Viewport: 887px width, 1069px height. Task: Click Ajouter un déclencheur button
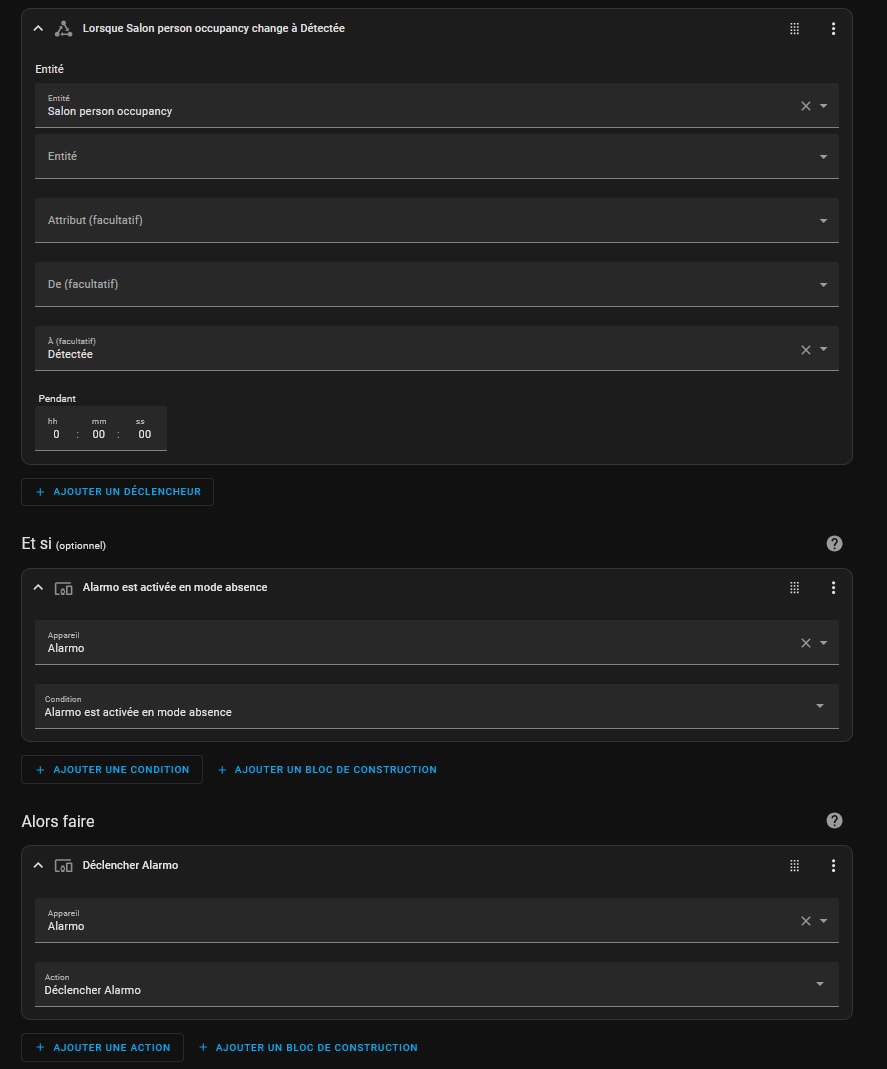click(x=117, y=492)
